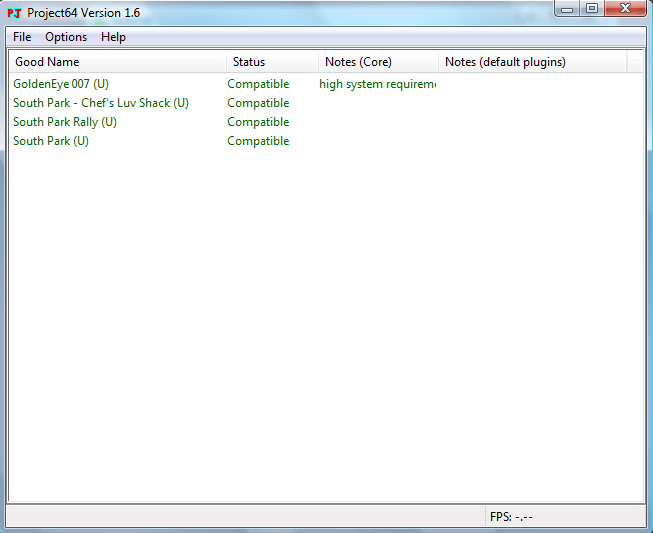This screenshot has width=653, height=533.
Task: Click Compatible status of South Park Rally row
Action: tap(258, 122)
